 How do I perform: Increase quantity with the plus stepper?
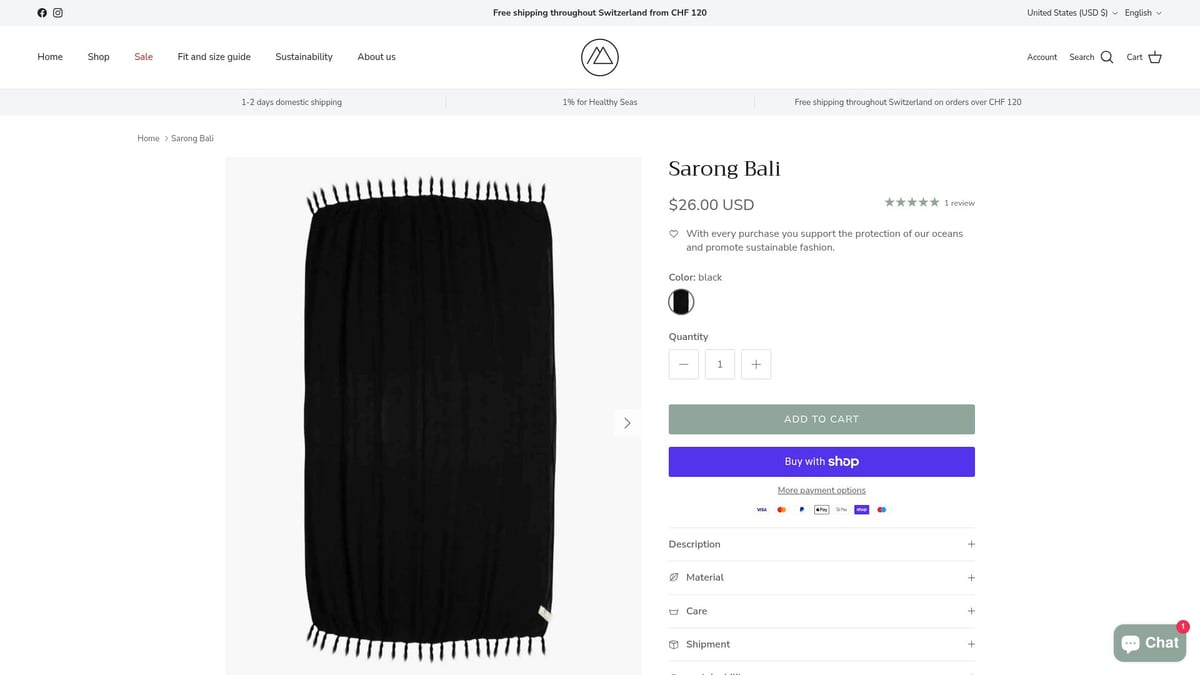pos(755,364)
